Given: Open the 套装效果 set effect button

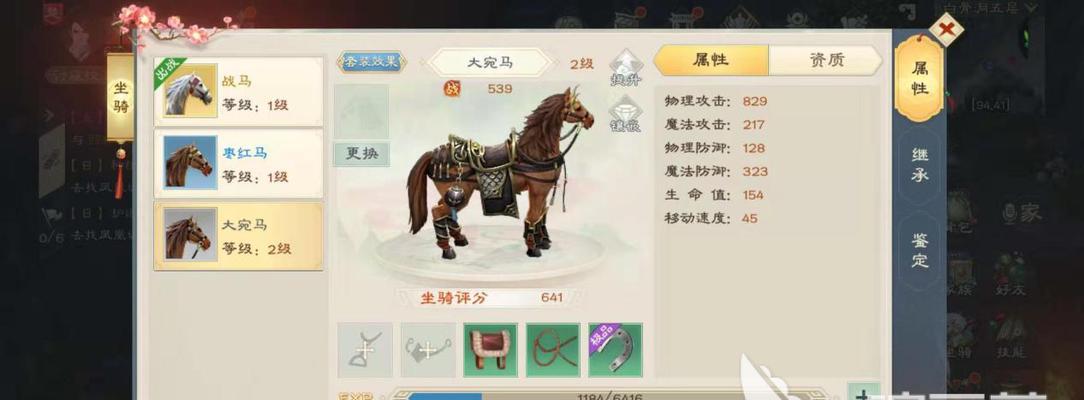Looking at the screenshot, I should (x=372, y=61).
